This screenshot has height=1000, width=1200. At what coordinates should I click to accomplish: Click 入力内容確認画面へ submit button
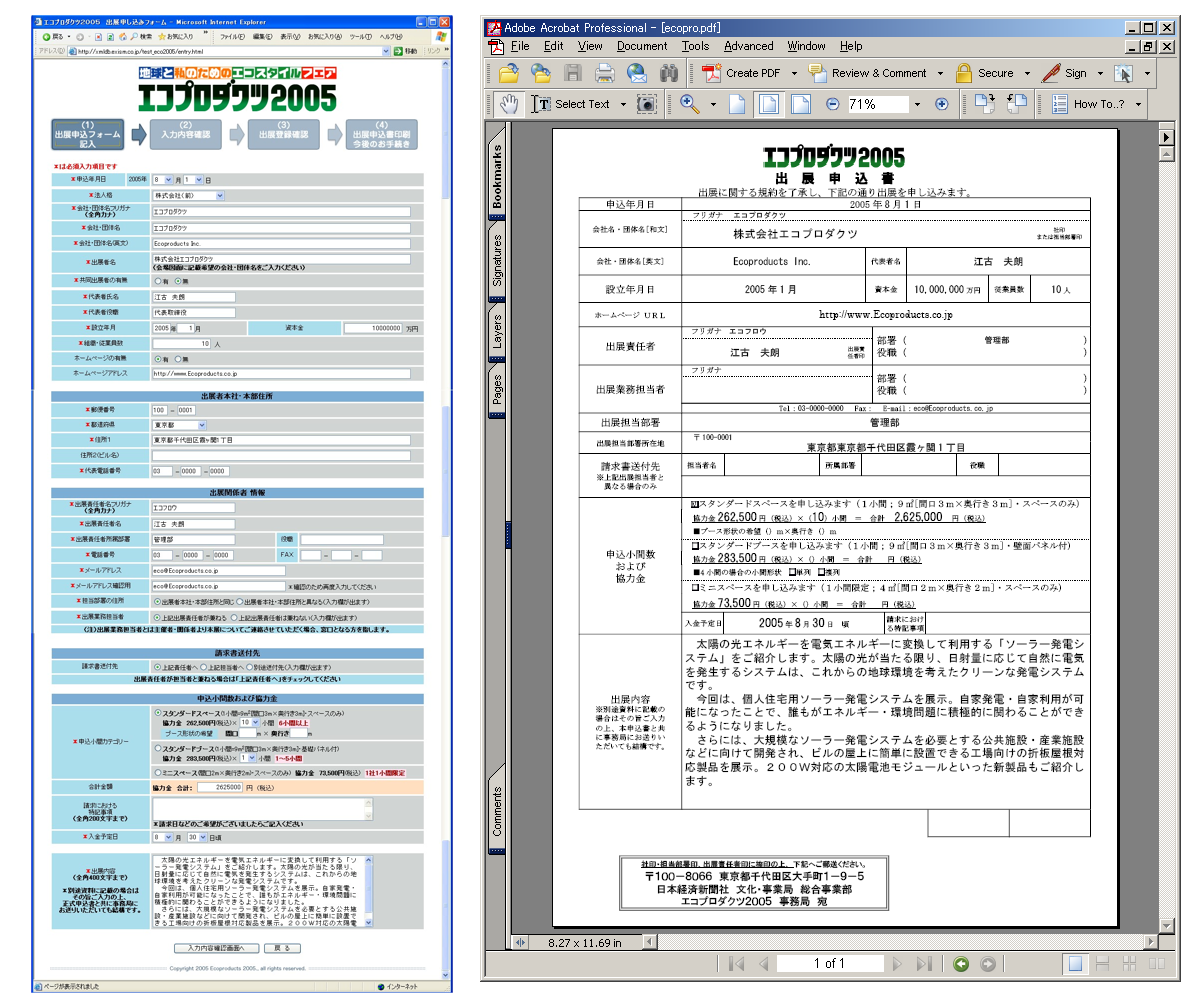(217, 947)
